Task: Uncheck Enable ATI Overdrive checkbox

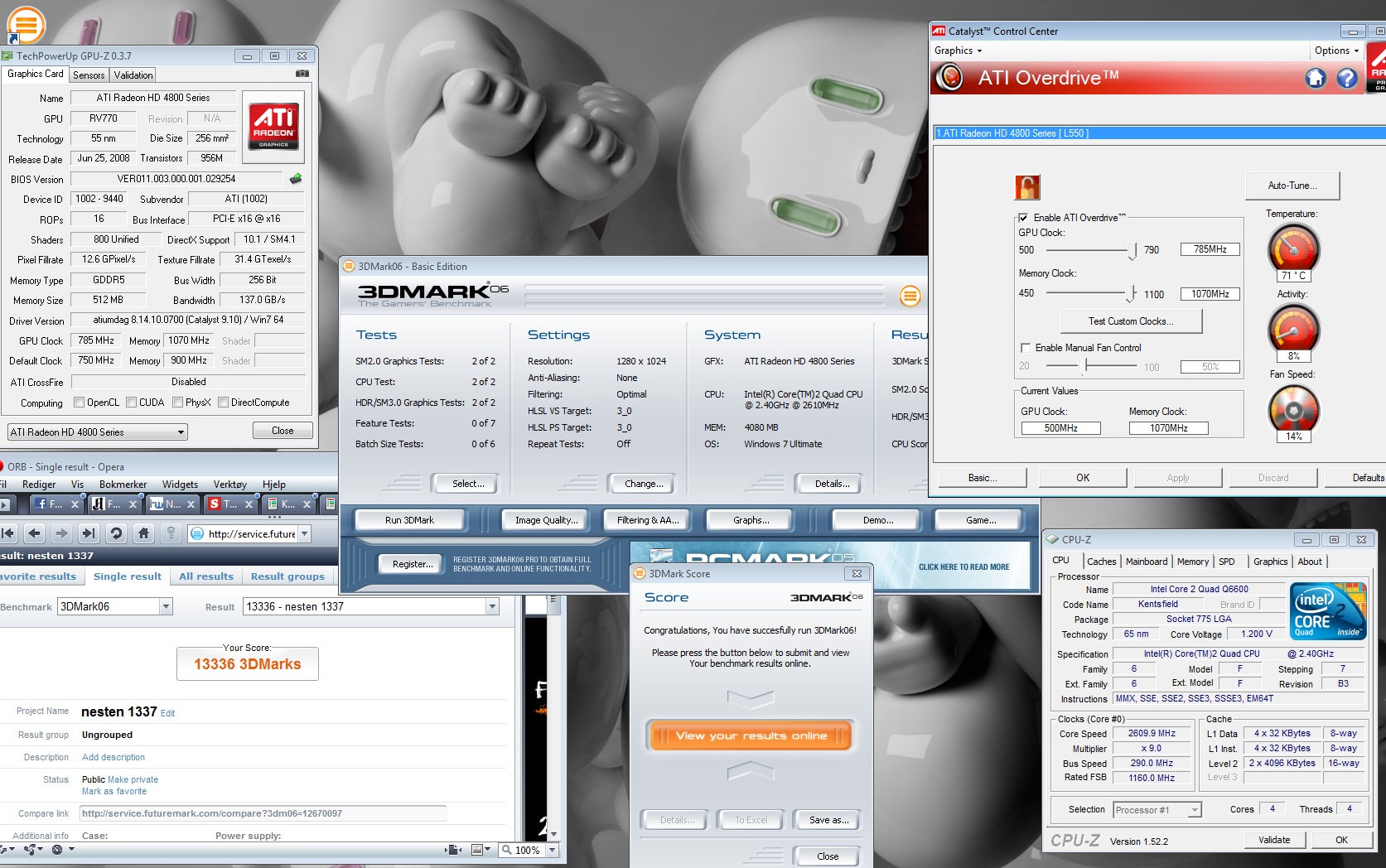Action: click(x=1024, y=218)
